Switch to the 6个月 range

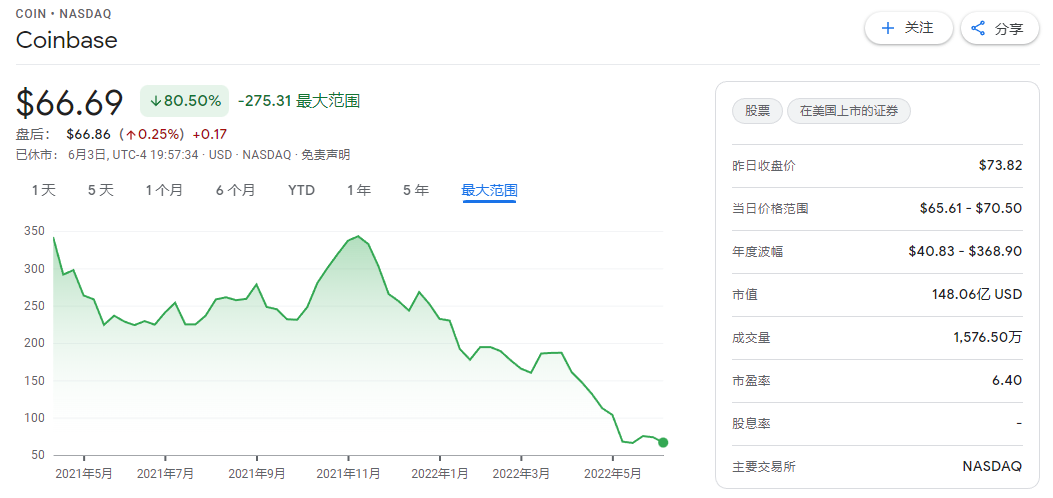coord(235,190)
